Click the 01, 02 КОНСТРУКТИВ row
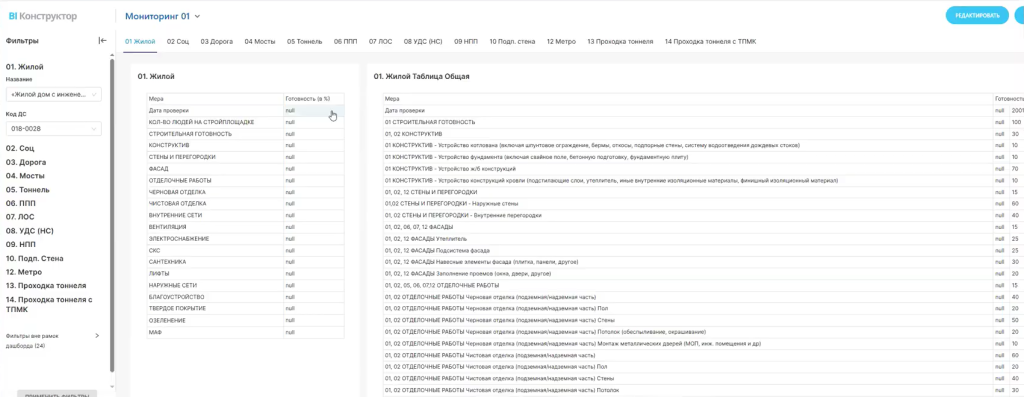The image size is (1024, 397). coord(703,135)
